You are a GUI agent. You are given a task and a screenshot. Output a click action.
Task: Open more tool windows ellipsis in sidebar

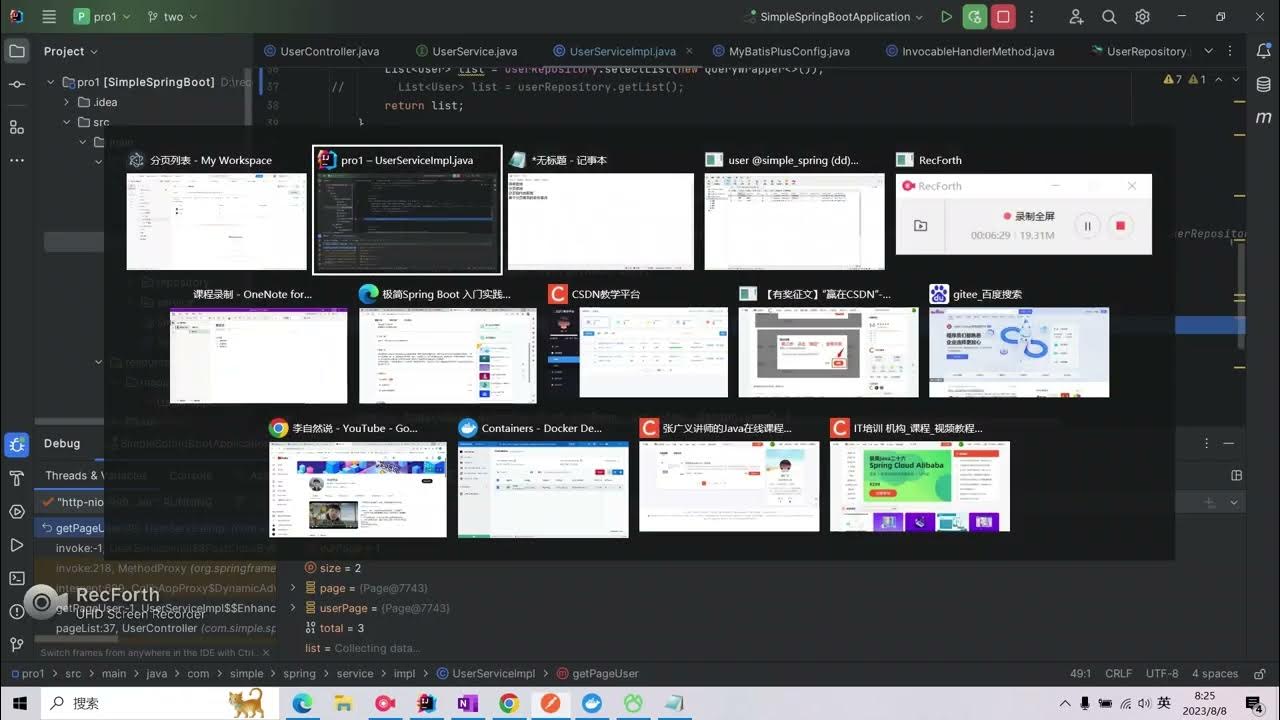click(x=17, y=160)
